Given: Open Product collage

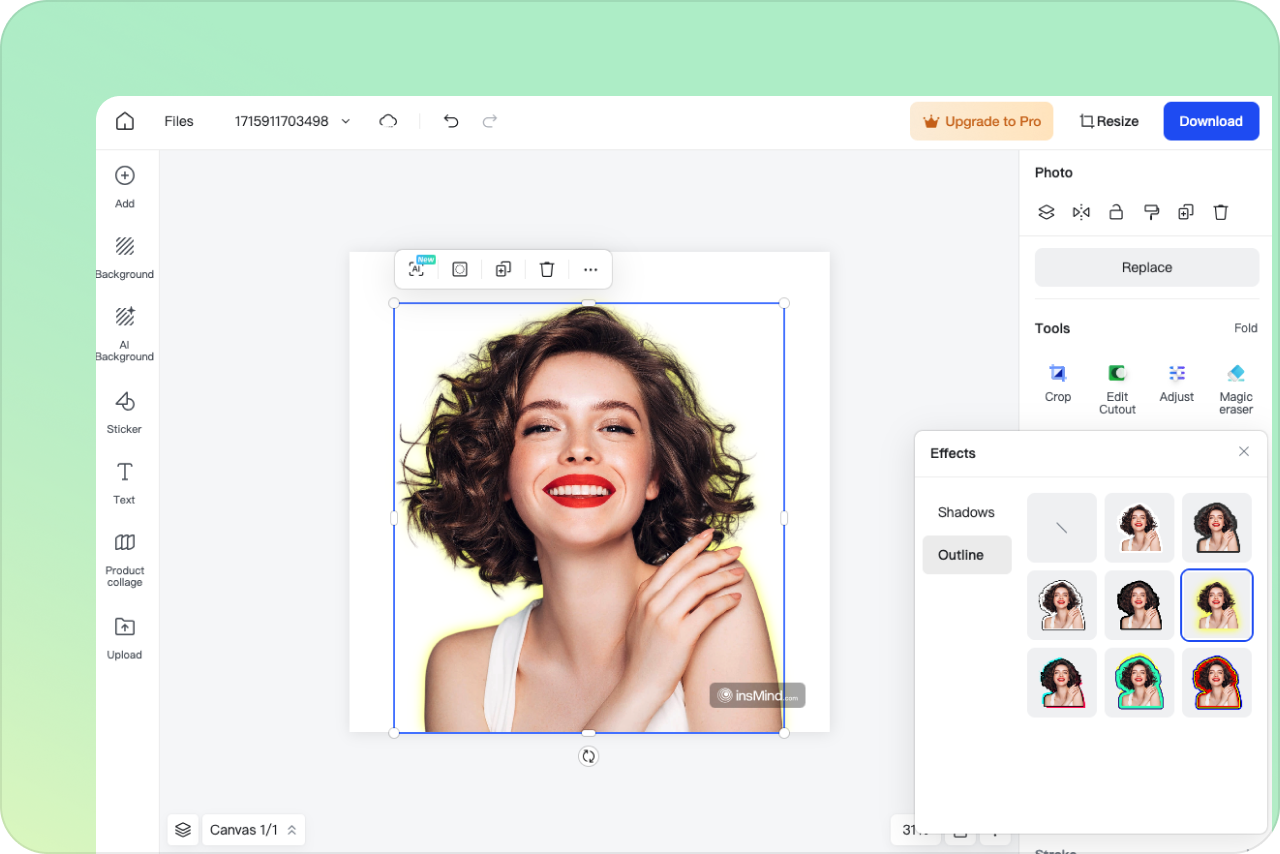Looking at the screenshot, I should click(x=125, y=560).
